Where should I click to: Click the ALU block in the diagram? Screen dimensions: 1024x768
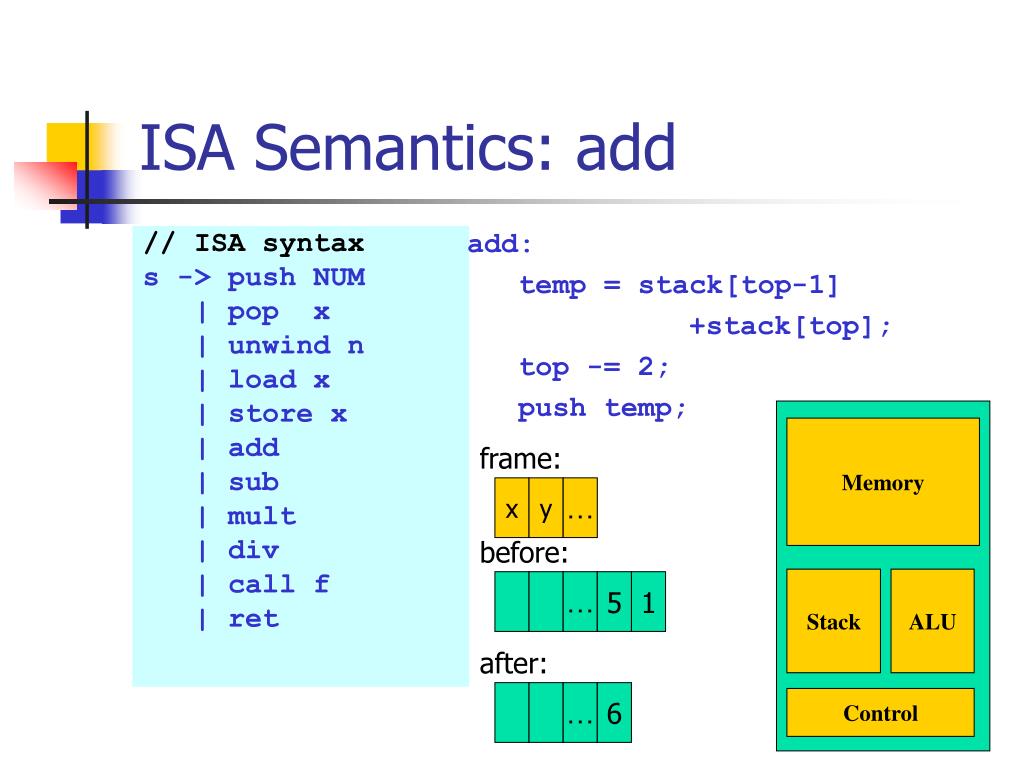933,621
